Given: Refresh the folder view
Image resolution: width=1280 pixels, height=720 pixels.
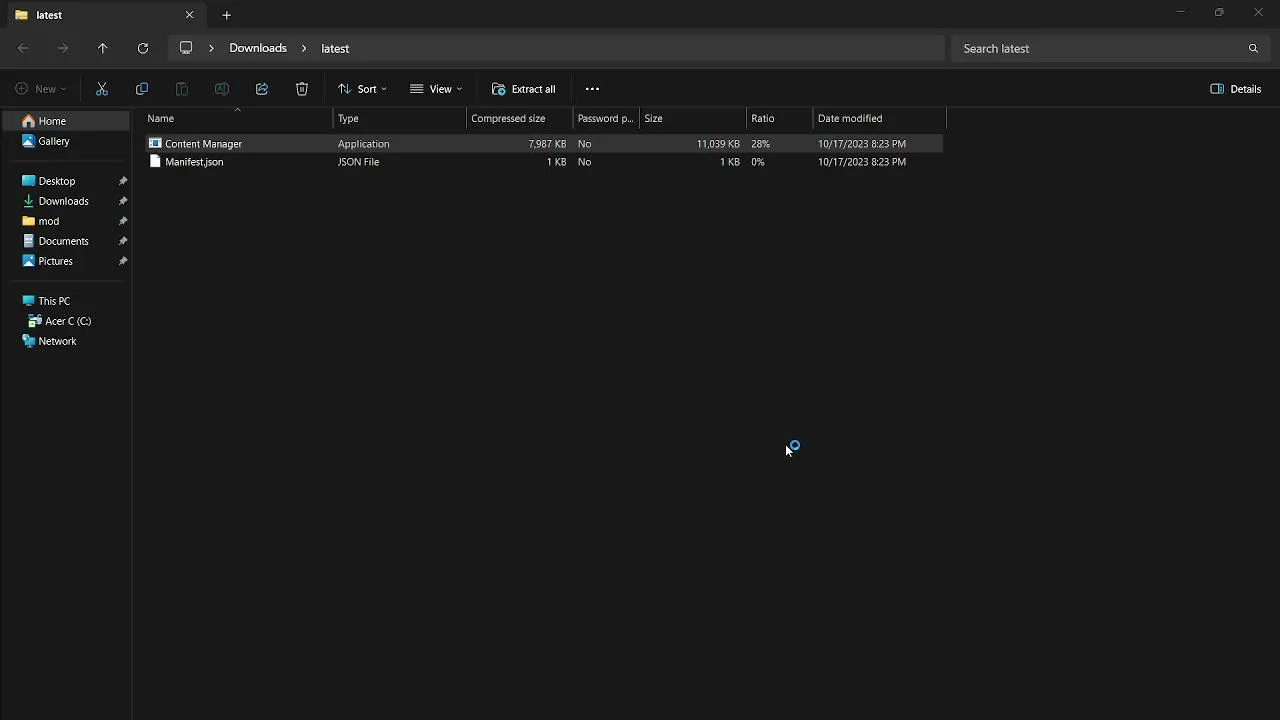Looking at the screenshot, I should [x=143, y=48].
